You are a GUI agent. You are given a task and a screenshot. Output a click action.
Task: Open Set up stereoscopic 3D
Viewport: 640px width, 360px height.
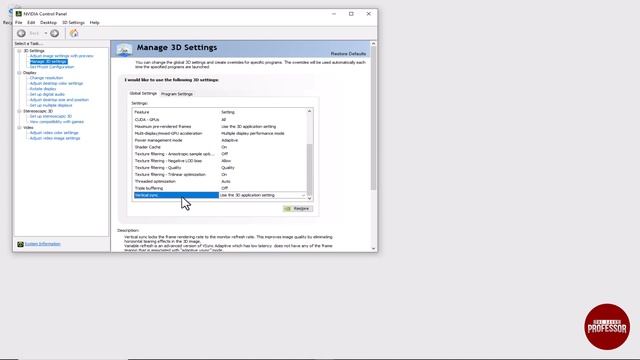pos(50,116)
